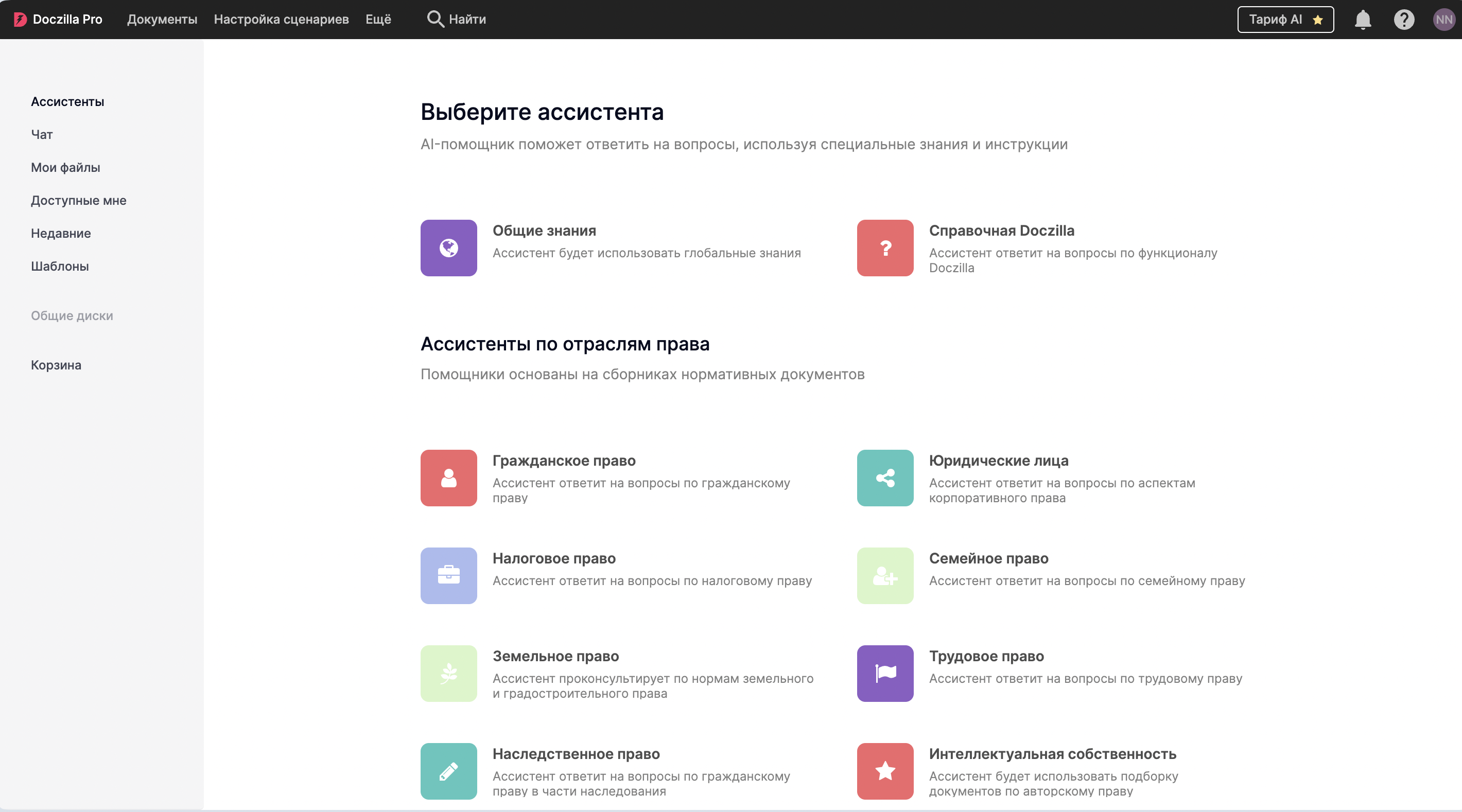Open the NN user avatar menu
Viewport: 1462px width, 812px height.
click(x=1444, y=19)
